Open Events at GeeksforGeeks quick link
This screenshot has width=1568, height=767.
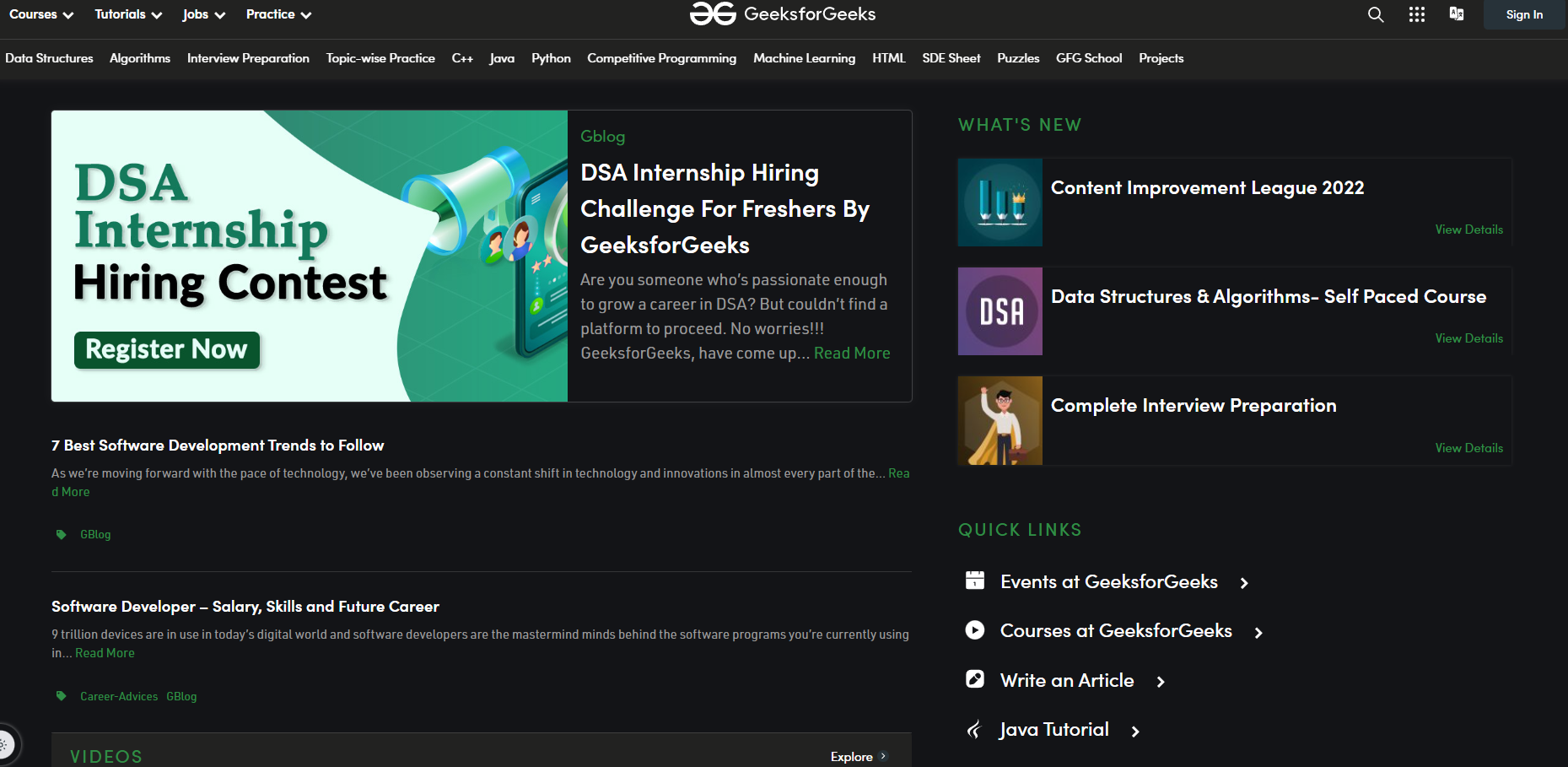[1108, 581]
